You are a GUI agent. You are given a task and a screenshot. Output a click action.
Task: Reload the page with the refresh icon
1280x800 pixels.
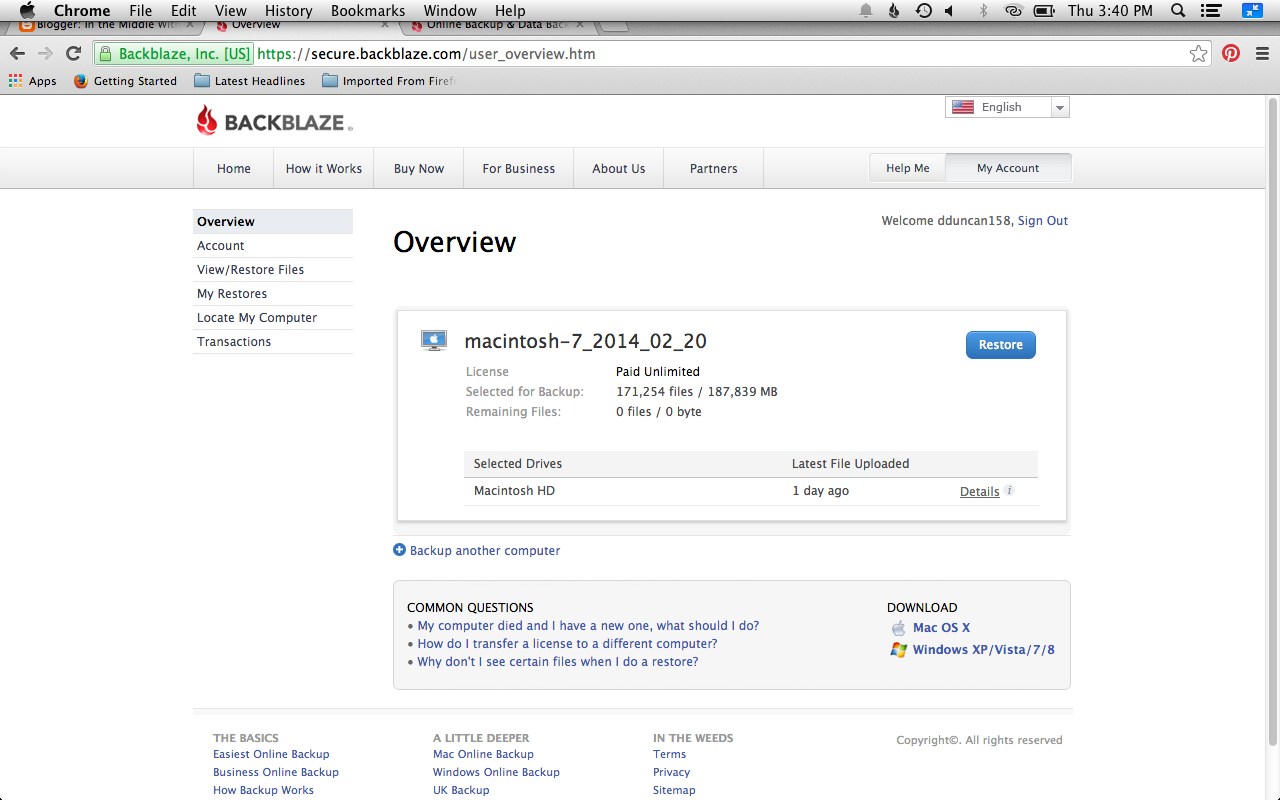73,54
